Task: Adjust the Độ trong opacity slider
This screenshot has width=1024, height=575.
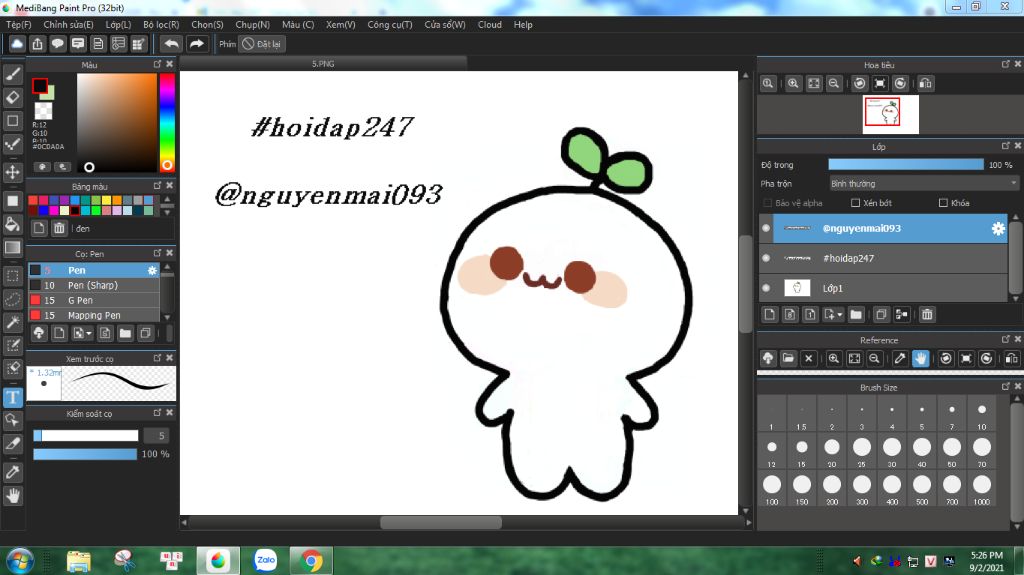Action: click(x=906, y=165)
